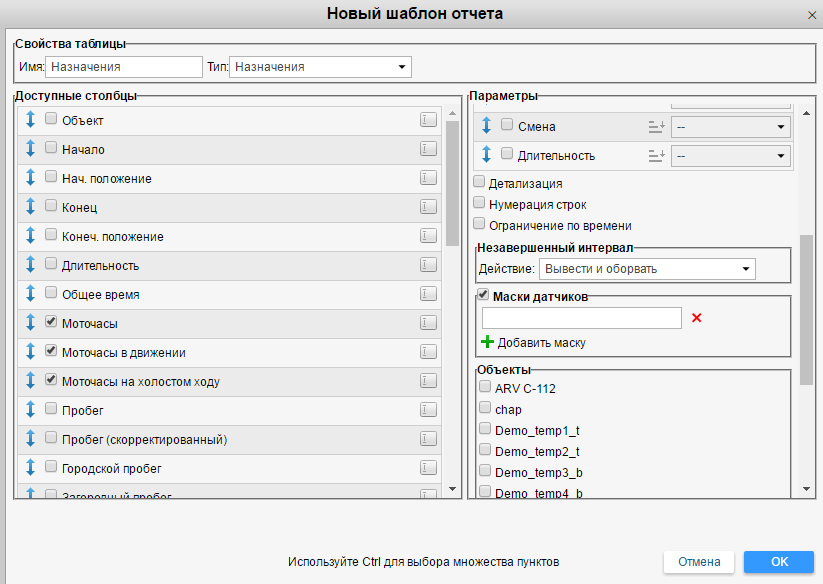
Task: Click the green plus to add mask
Action: point(487,342)
